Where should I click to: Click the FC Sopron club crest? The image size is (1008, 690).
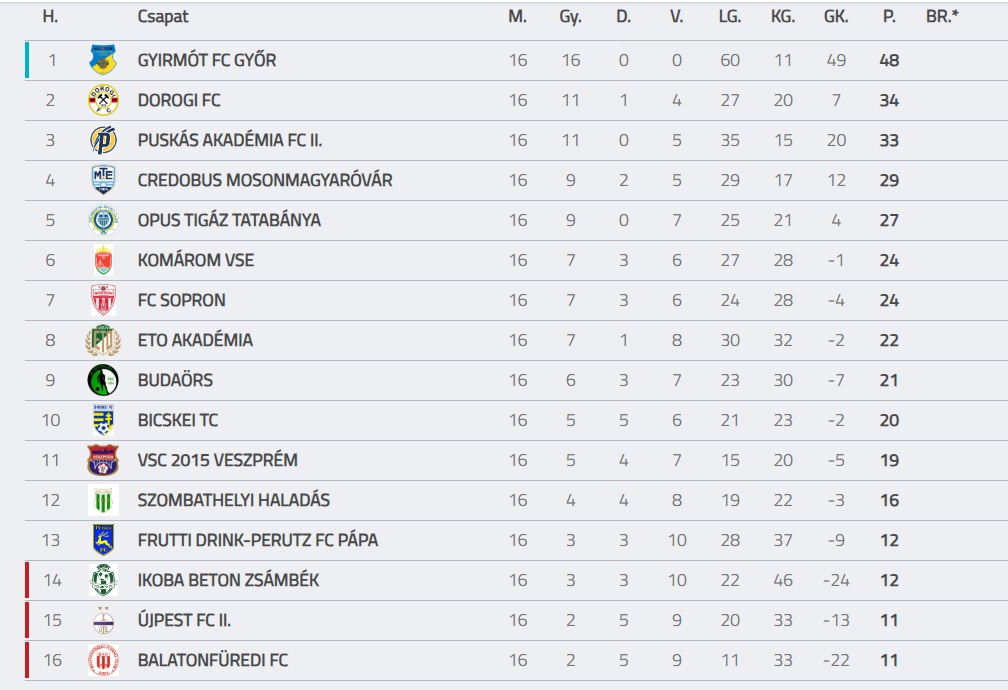[x=103, y=300]
